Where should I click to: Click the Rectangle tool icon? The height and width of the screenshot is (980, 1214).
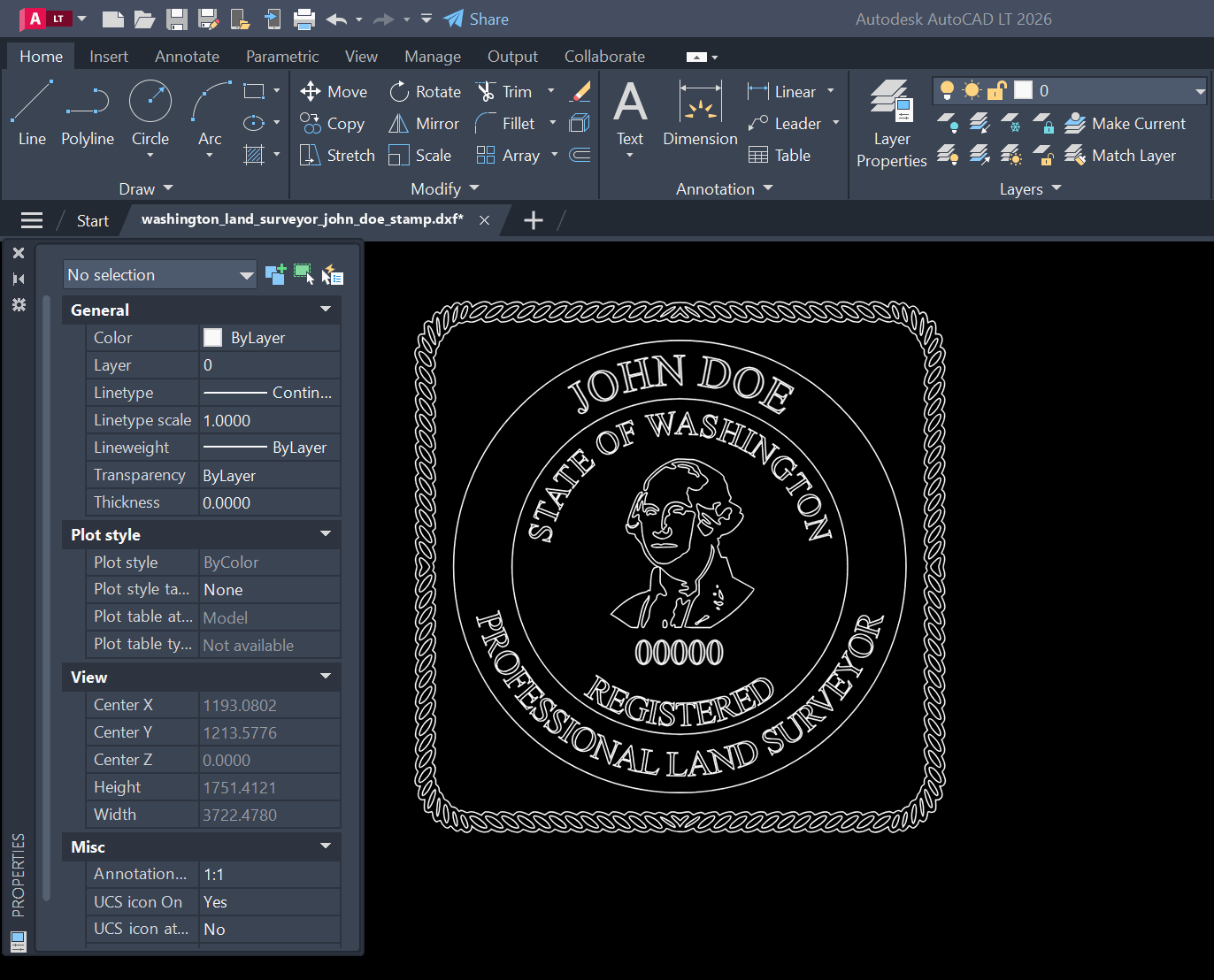click(254, 91)
